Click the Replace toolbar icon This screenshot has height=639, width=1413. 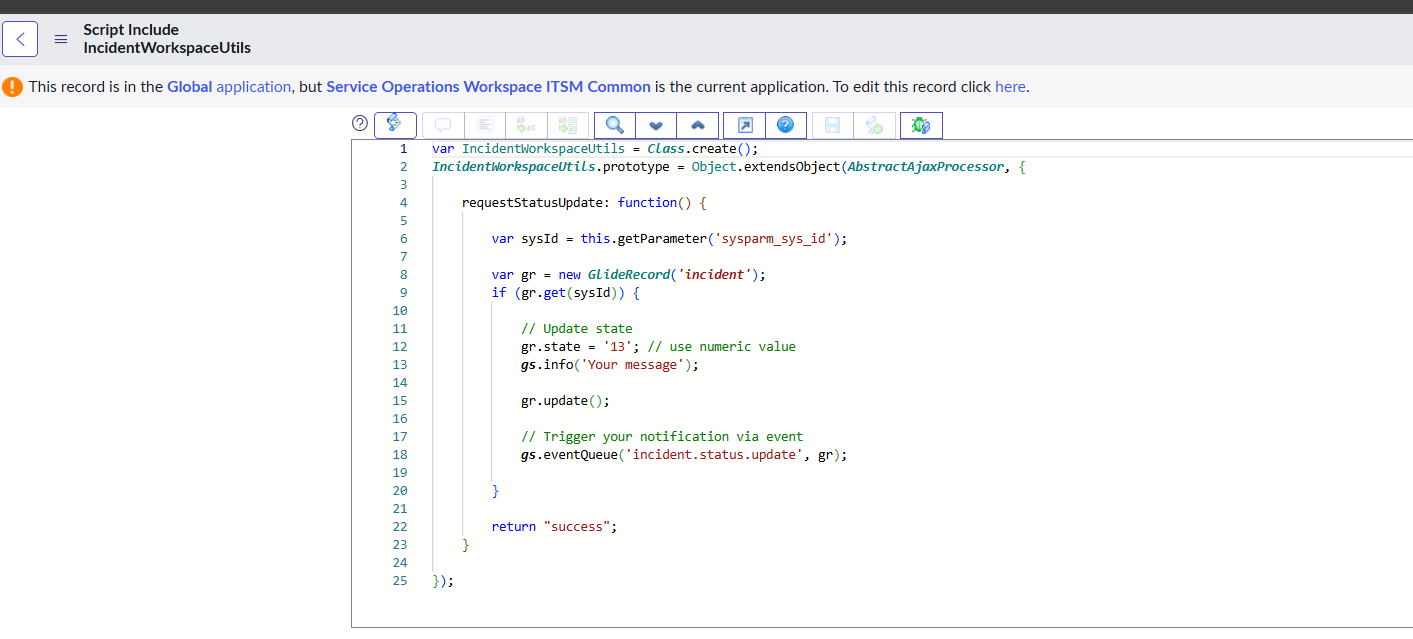[527, 125]
